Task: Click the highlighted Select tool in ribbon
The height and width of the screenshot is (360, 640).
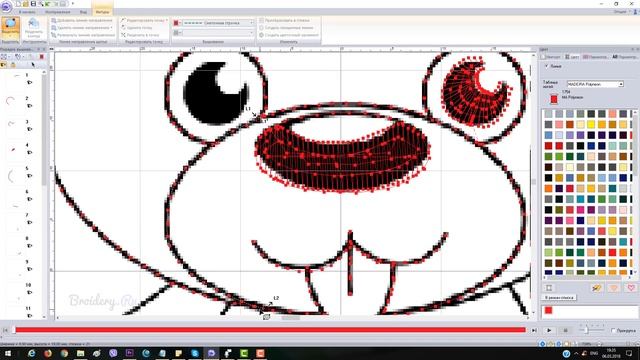Action: 10,27
